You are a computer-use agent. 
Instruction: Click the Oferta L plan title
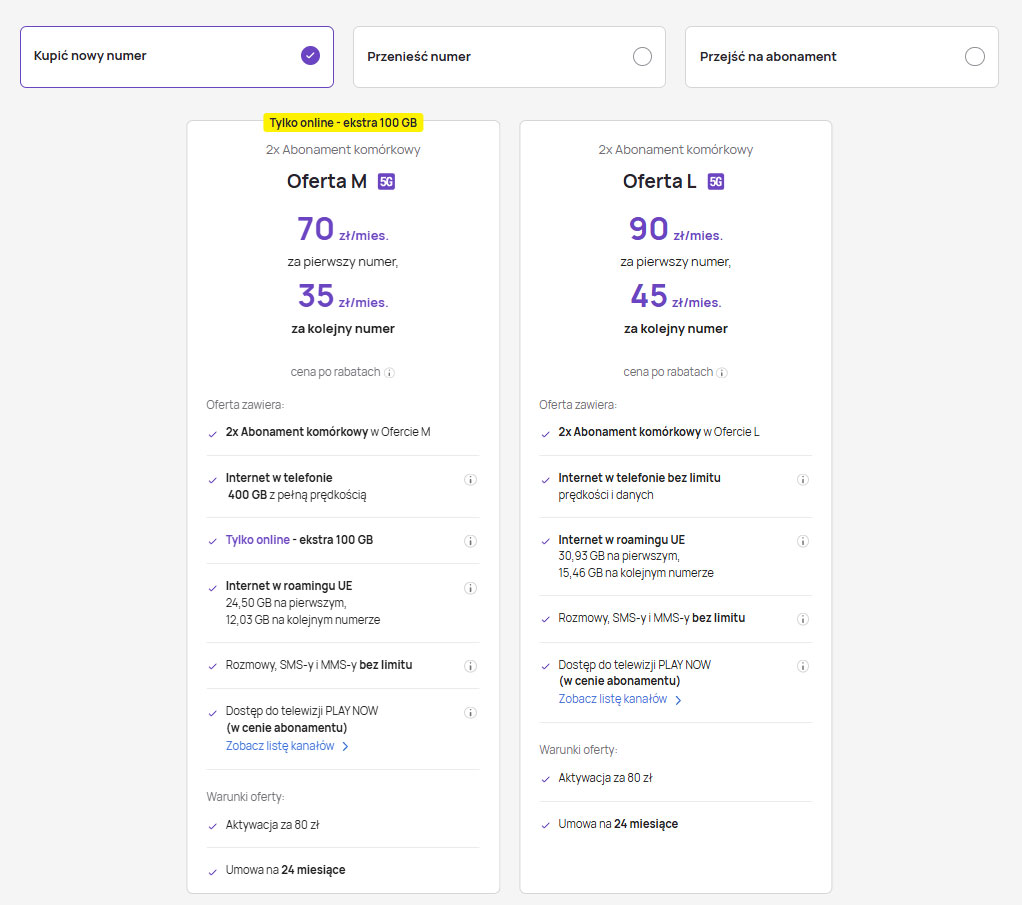(660, 181)
